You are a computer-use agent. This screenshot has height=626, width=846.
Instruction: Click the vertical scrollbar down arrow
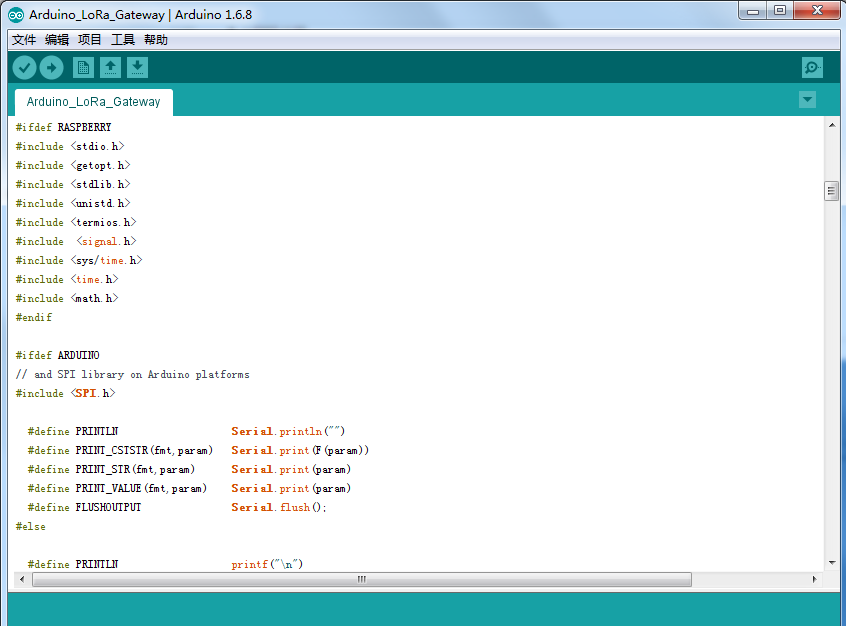click(832, 563)
